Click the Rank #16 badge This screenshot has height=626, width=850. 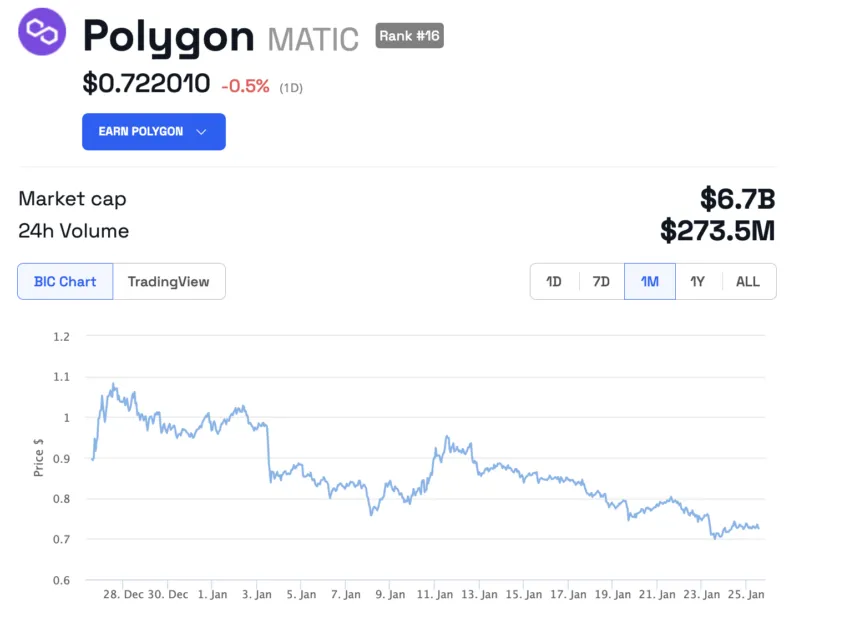409,35
